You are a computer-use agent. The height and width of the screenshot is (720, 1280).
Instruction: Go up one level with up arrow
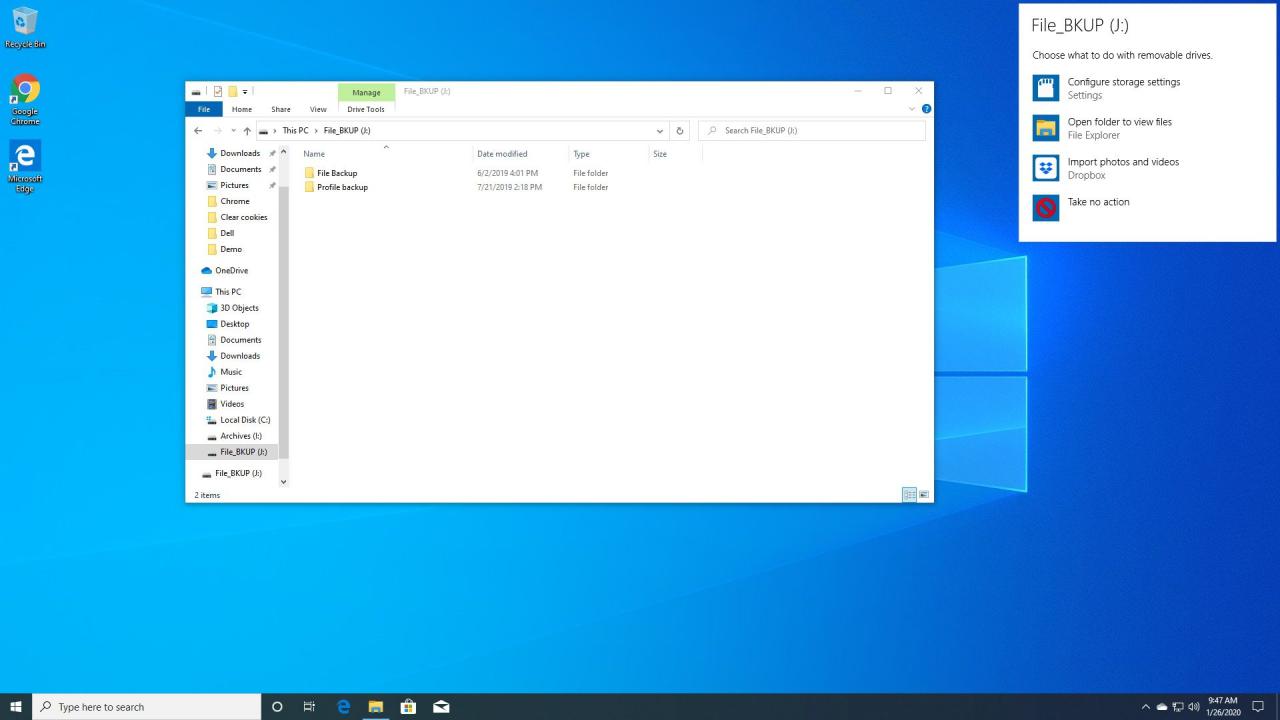click(x=247, y=131)
